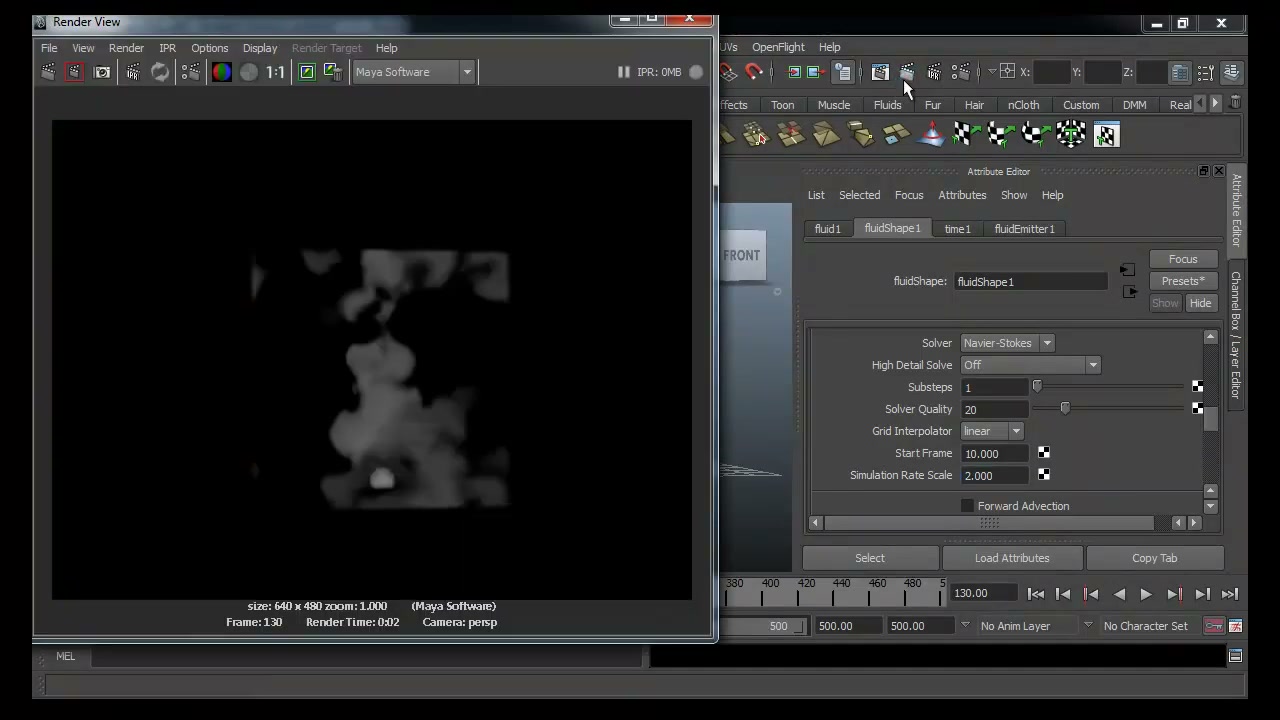
Task: Click the Presets button
Action: 1183,281
